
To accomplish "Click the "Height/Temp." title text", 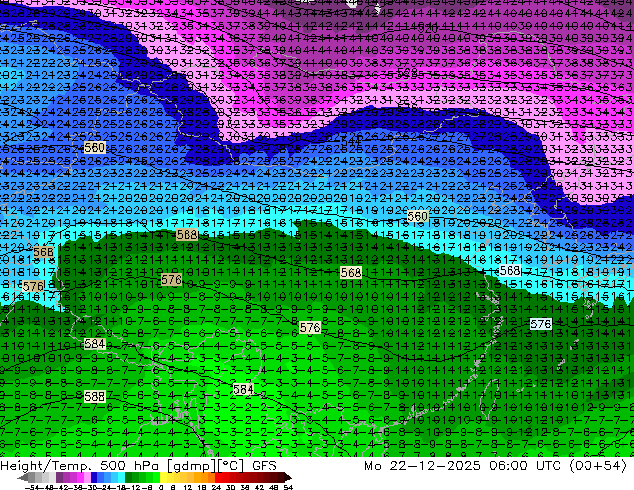I will pyautogui.click(x=47, y=466).
